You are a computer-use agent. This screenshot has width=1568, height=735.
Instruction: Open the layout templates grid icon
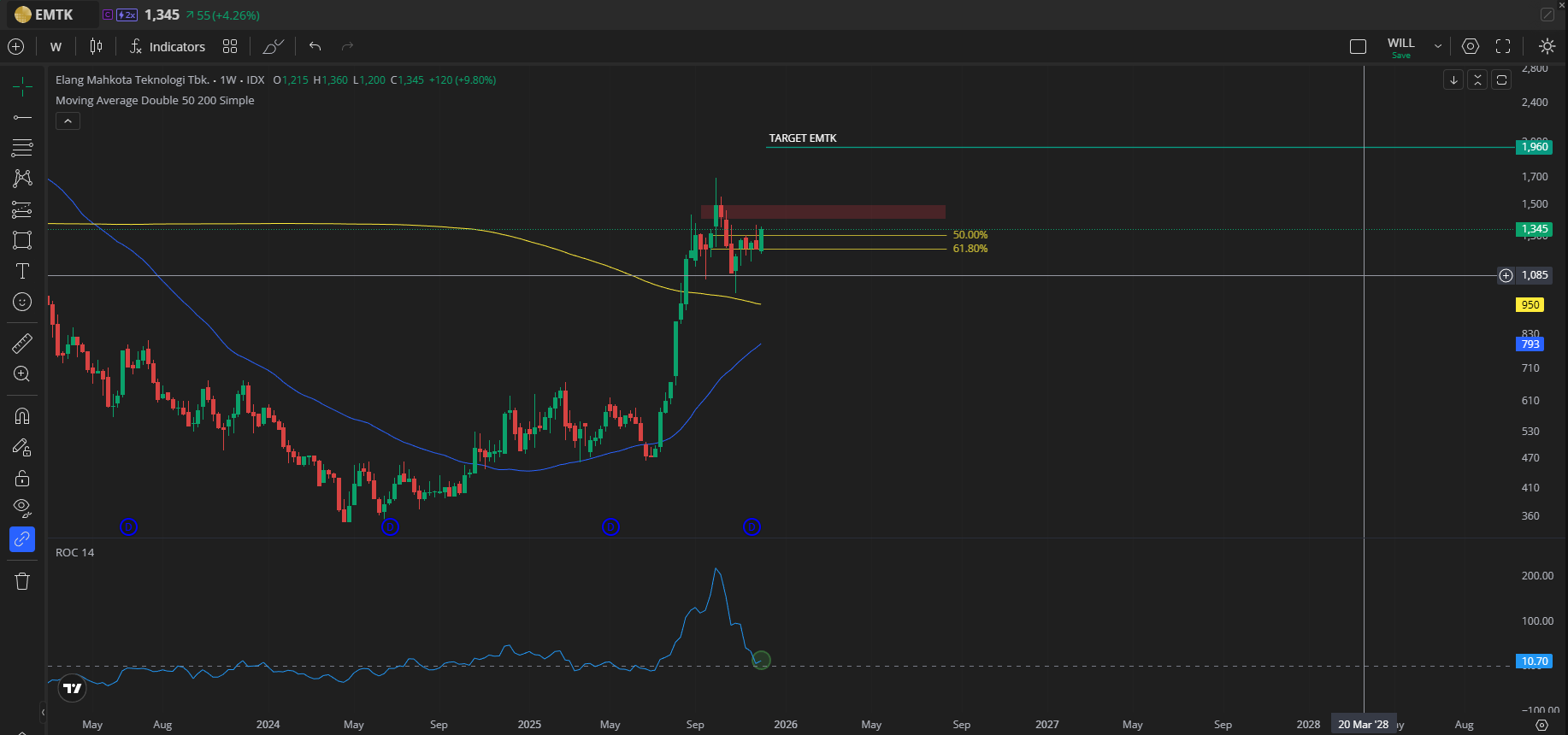(230, 46)
